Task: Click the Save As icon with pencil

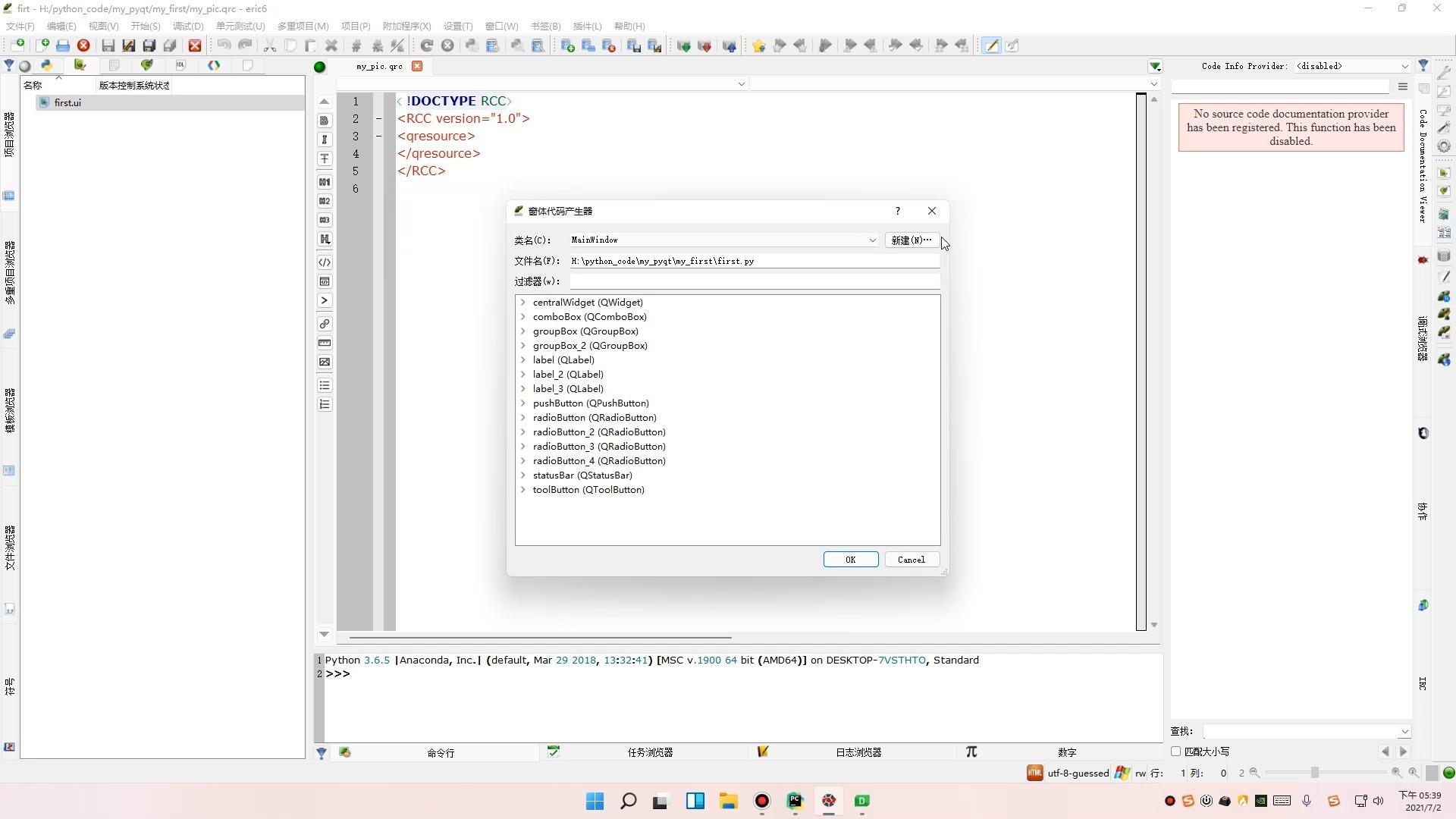Action: pyautogui.click(x=128, y=45)
